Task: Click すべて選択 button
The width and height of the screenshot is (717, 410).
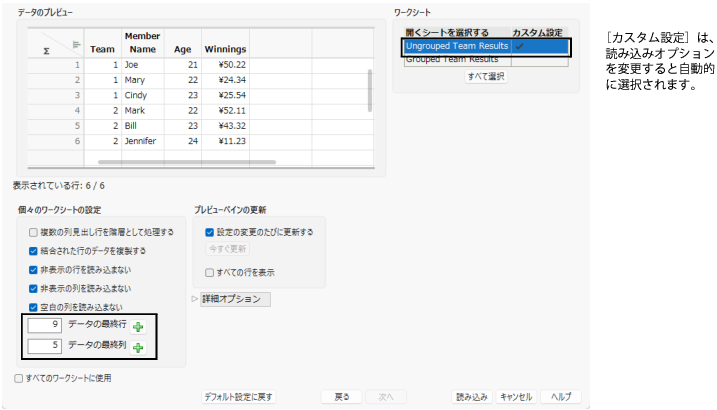Action: click(x=486, y=76)
